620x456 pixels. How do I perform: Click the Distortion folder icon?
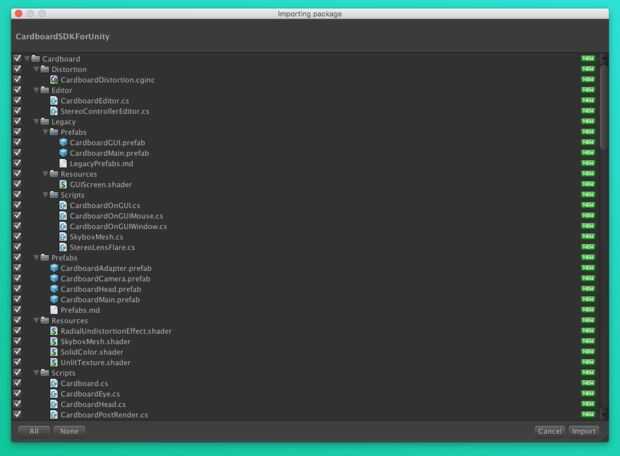tap(45, 69)
